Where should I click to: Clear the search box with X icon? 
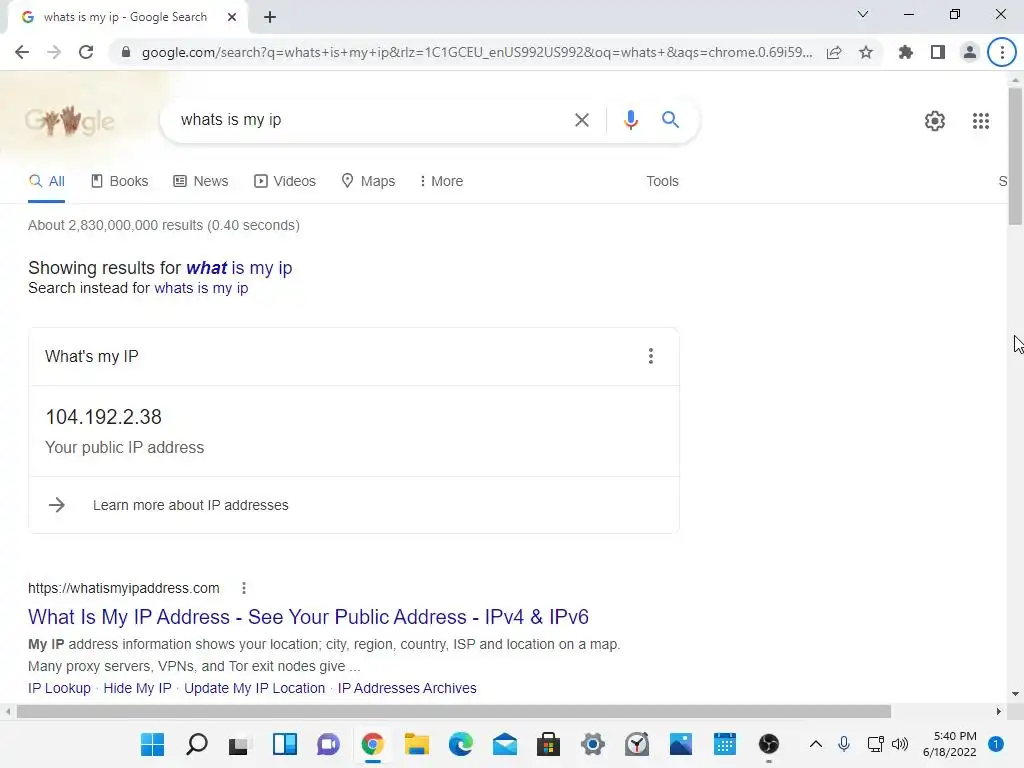coord(581,120)
